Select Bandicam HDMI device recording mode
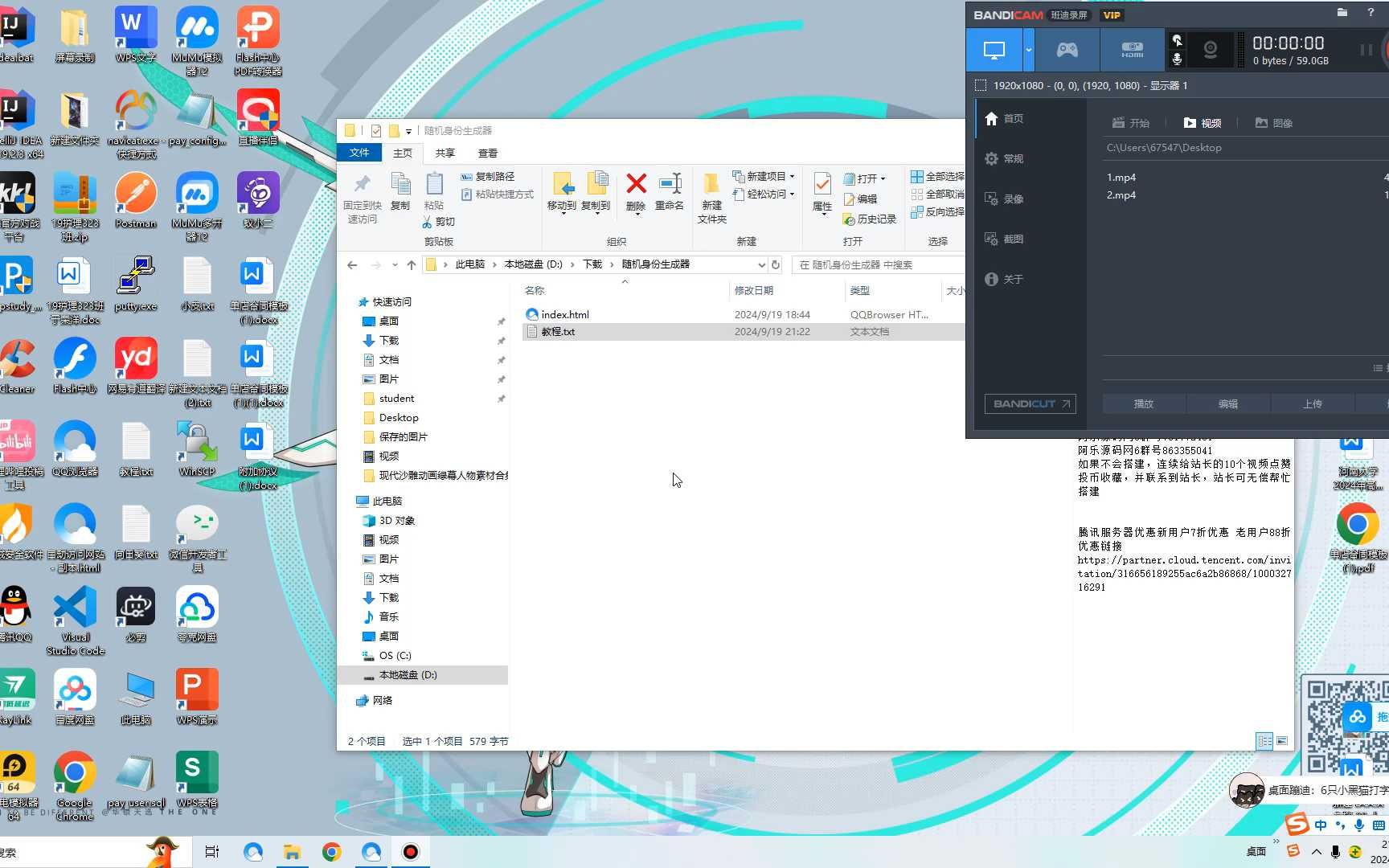Image resolution: width=1389 pixels, height=868 pixels. [1132, 50]
